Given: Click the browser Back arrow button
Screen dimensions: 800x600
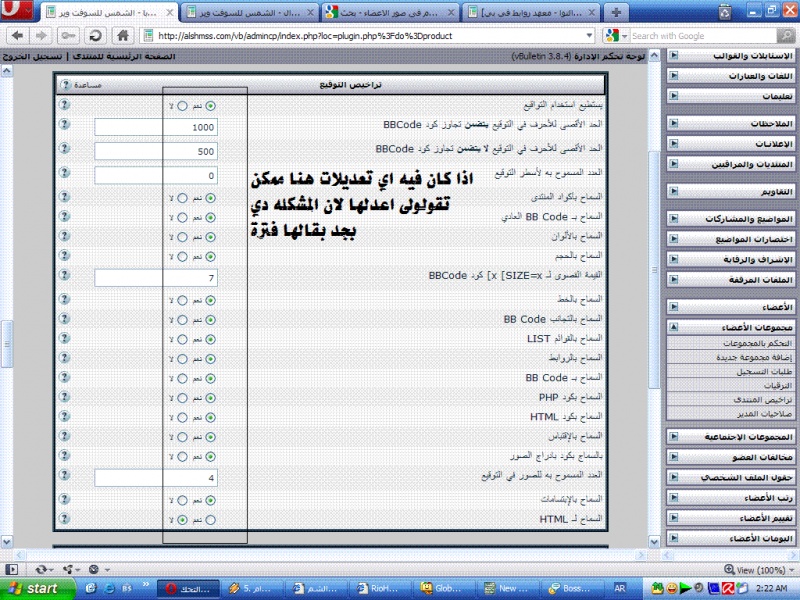Looking at the screenshot, I should (16, 35).
